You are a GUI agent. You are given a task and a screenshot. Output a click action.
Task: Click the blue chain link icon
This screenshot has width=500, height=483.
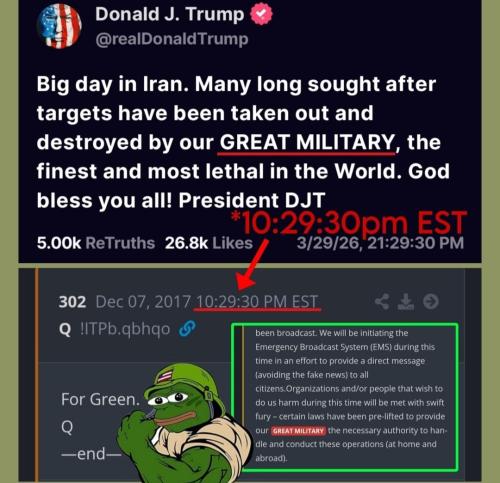pyautogui.click(x=187, y=329)
